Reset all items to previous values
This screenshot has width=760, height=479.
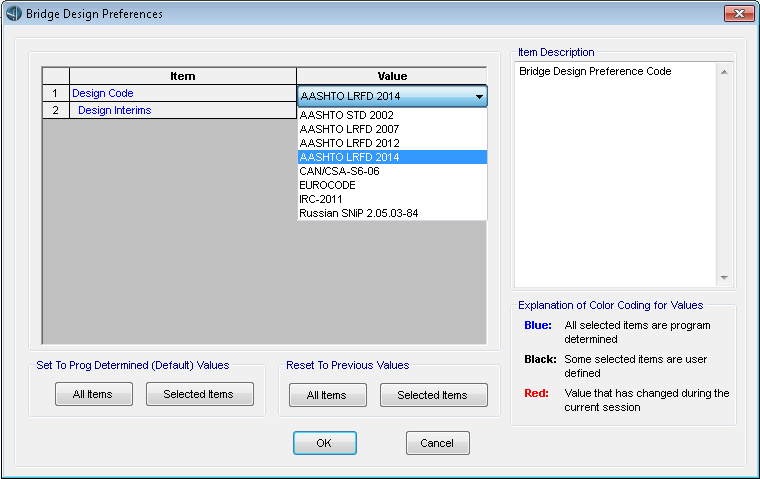point(328,395)
